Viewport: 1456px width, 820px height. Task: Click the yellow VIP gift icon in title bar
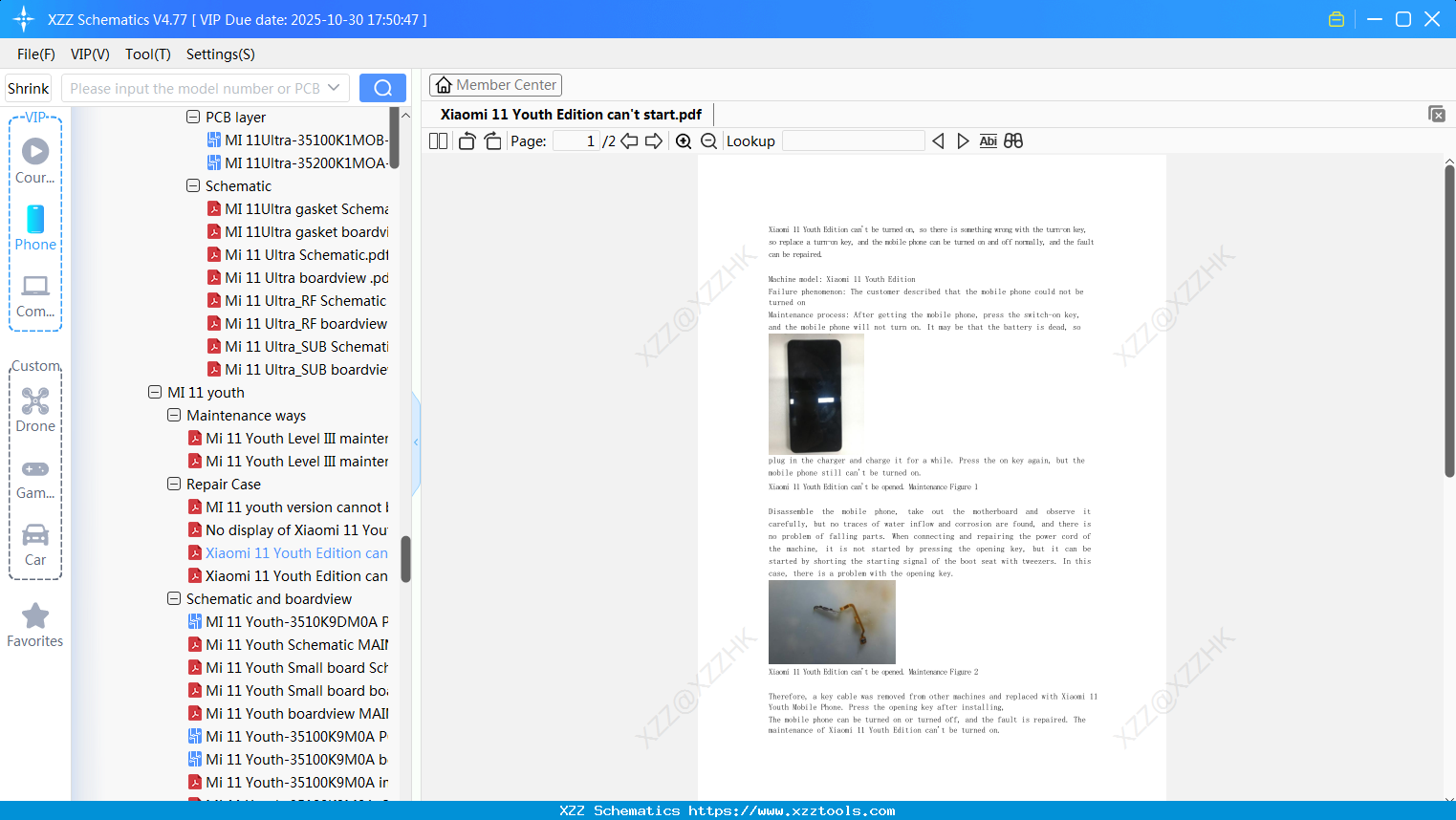1336,19
